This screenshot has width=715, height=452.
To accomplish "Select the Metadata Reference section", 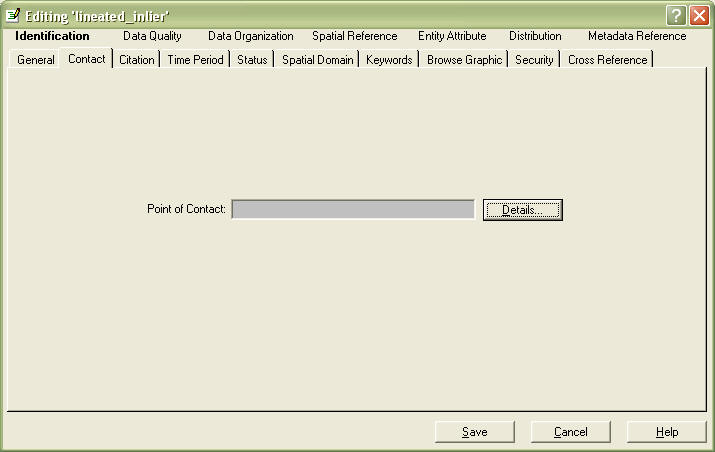I will (x=637, y=36).
